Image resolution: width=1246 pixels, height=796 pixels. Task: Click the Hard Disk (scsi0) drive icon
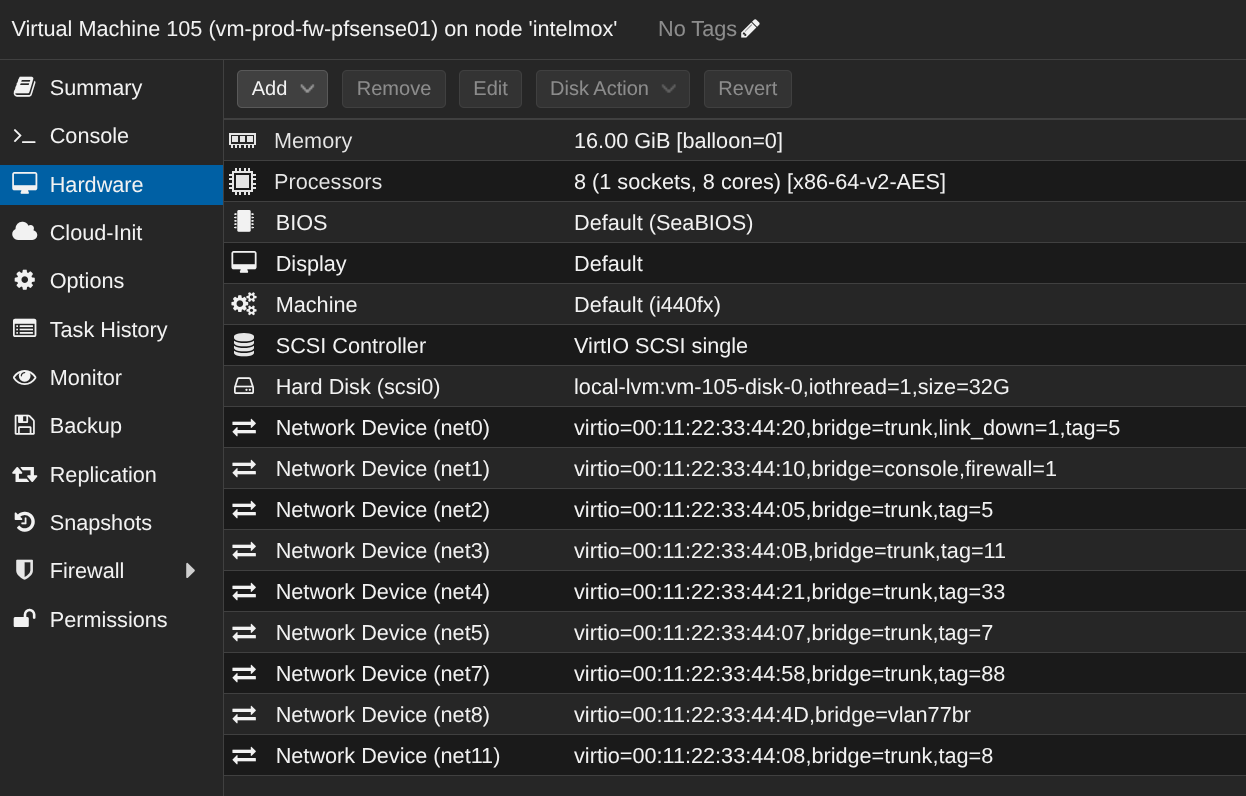[243, 386]
